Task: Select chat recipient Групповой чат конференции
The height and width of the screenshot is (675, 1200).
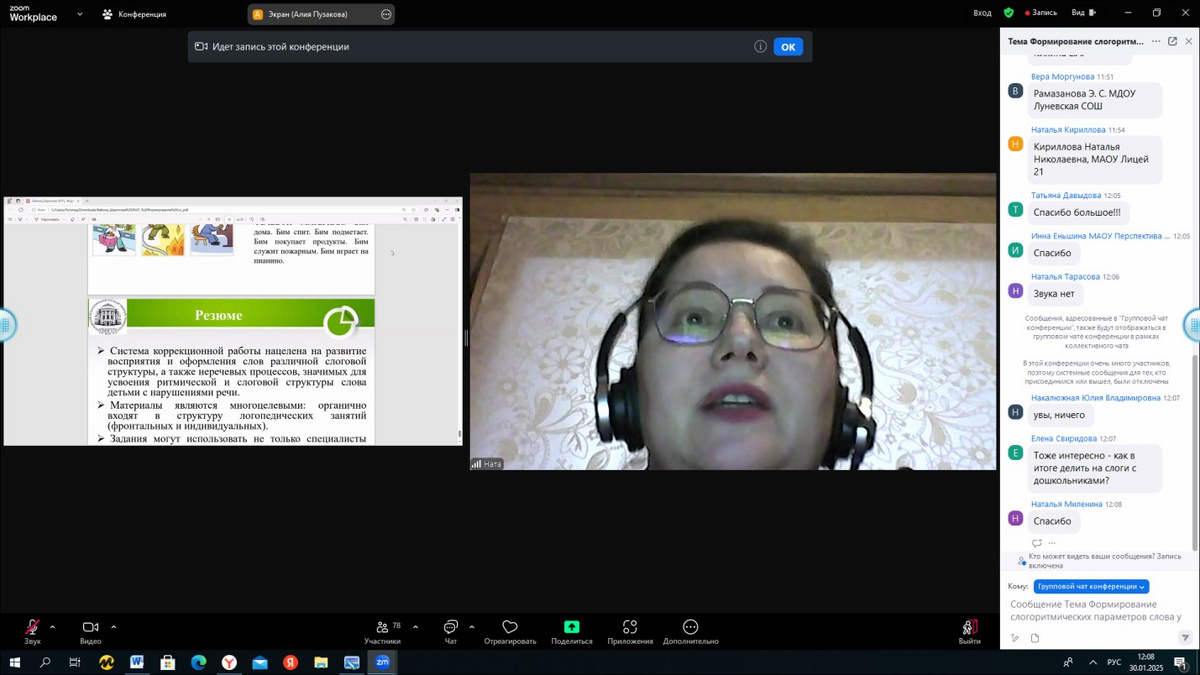Action: click(1091, 587)
